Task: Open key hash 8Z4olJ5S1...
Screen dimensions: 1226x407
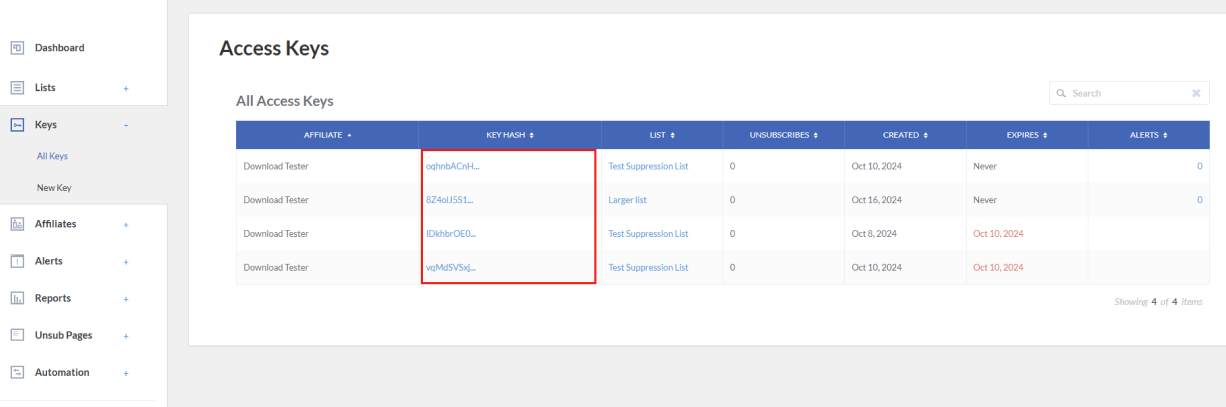Action: (449, 200)
